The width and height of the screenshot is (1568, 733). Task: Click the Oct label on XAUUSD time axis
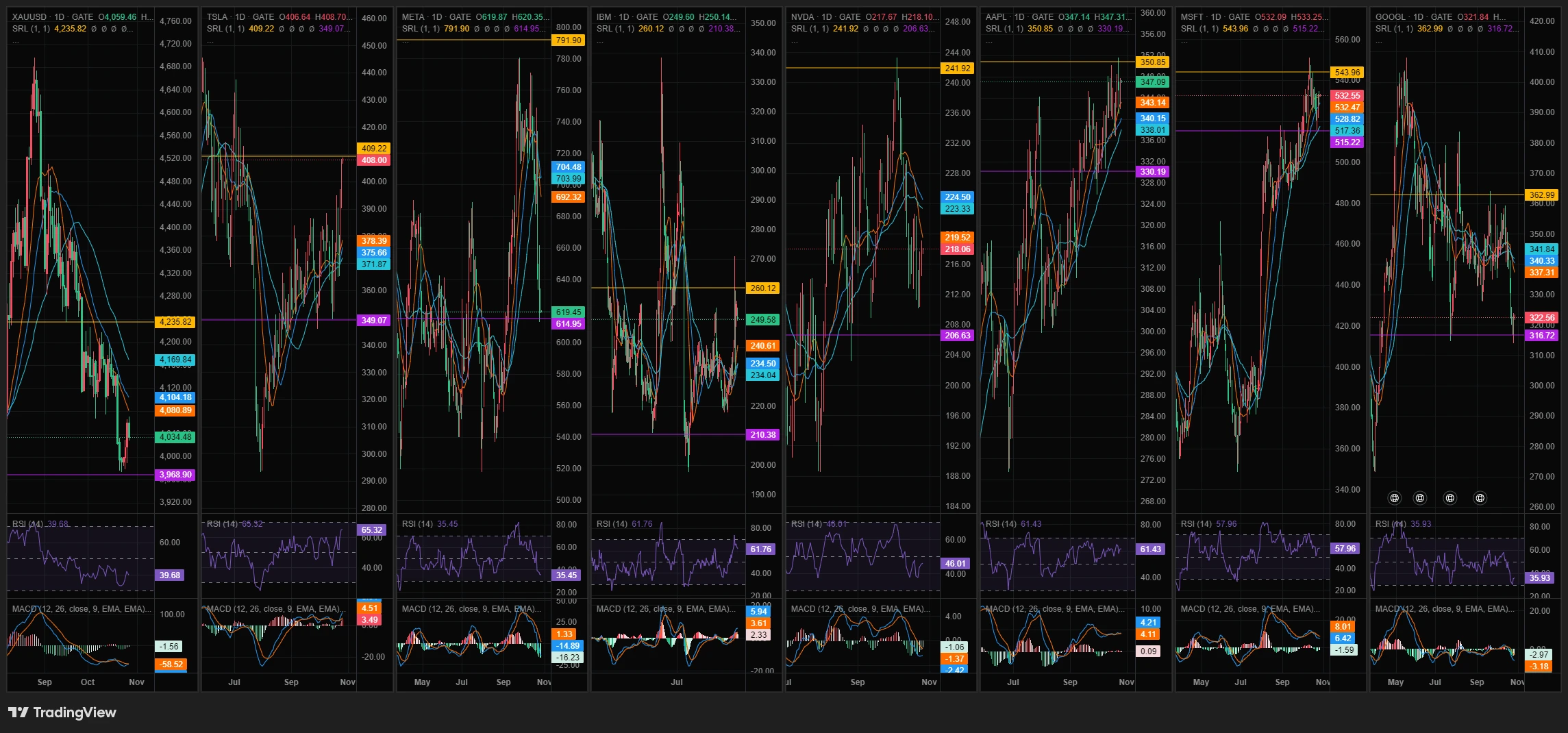point(88,682)
